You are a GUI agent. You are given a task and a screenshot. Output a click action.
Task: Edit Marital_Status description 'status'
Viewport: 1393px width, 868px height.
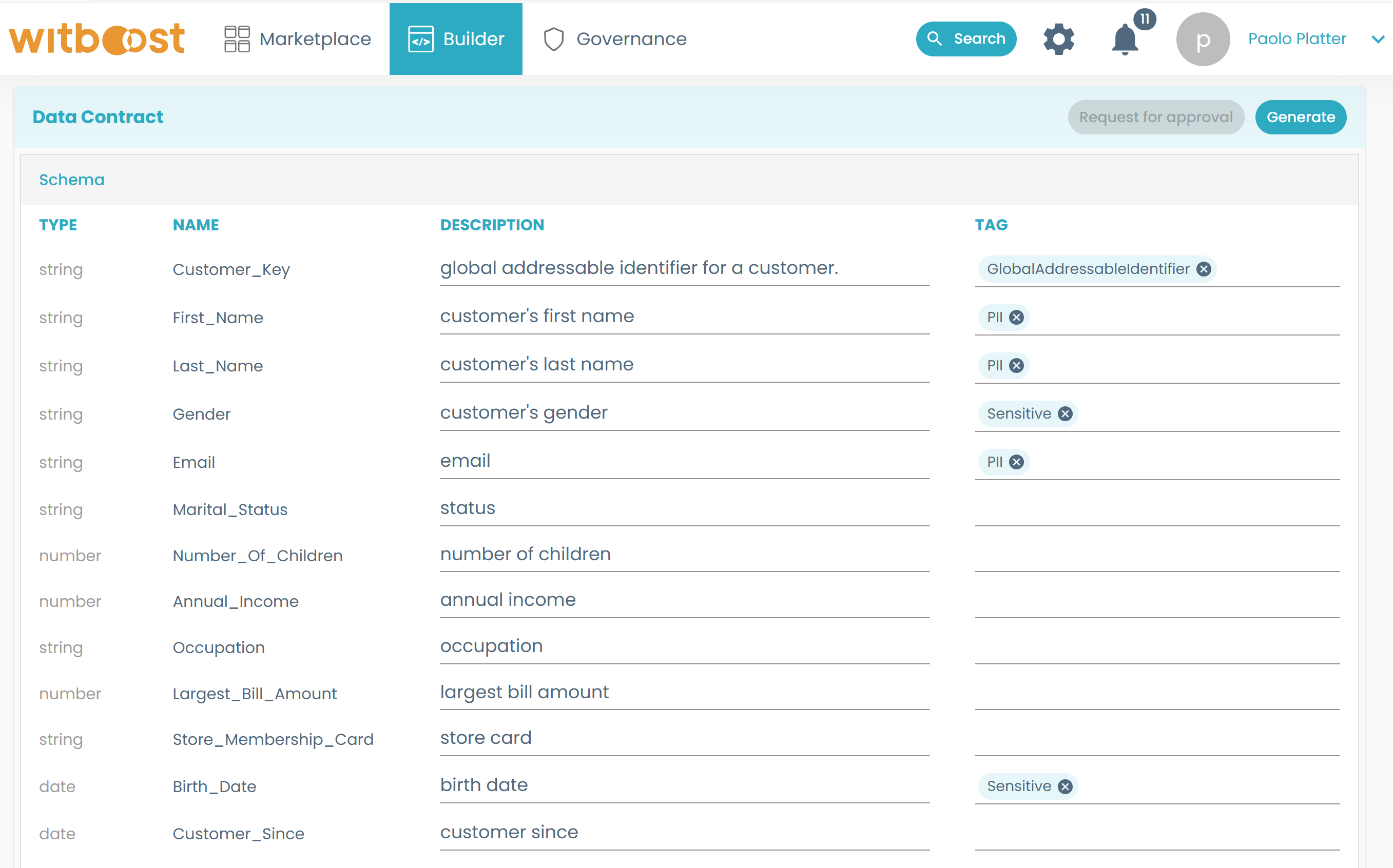click(x=685, y=508)
